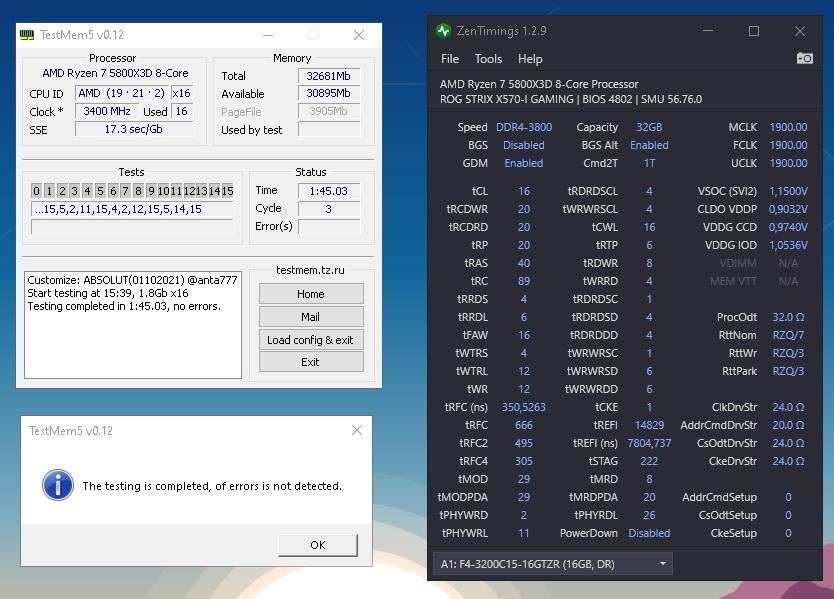Click the Clock field showing 3400 MHz
This screenshot has height=599, width=834.
click(x=107, y=111)
